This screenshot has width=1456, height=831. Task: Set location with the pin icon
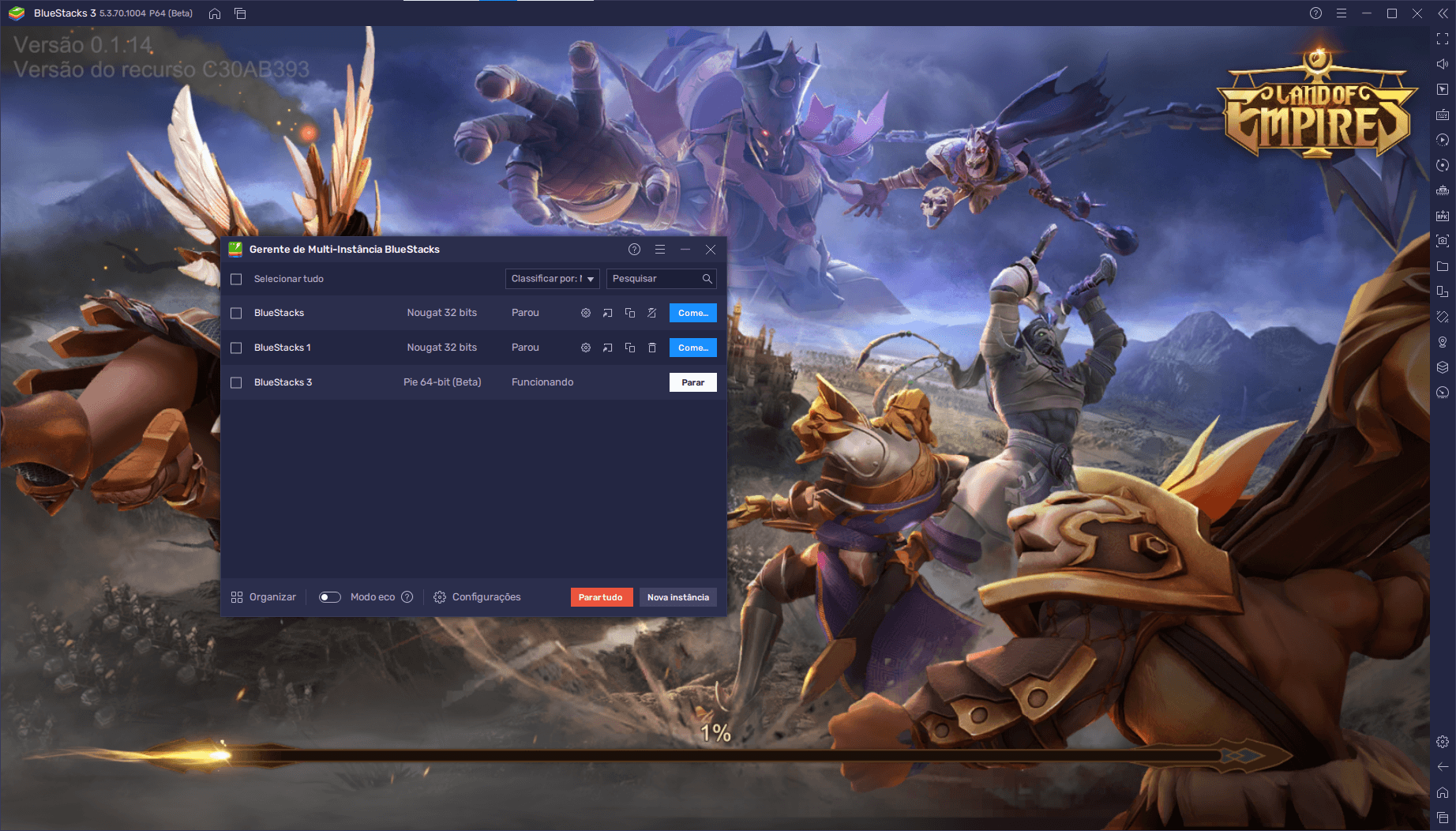click(x=1443, y=342)
